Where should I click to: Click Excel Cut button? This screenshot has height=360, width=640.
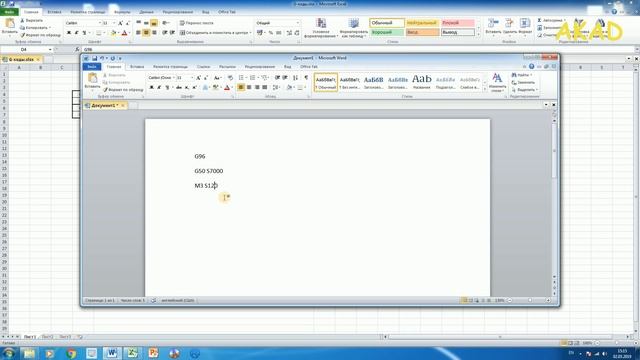[x=31, y=20]
